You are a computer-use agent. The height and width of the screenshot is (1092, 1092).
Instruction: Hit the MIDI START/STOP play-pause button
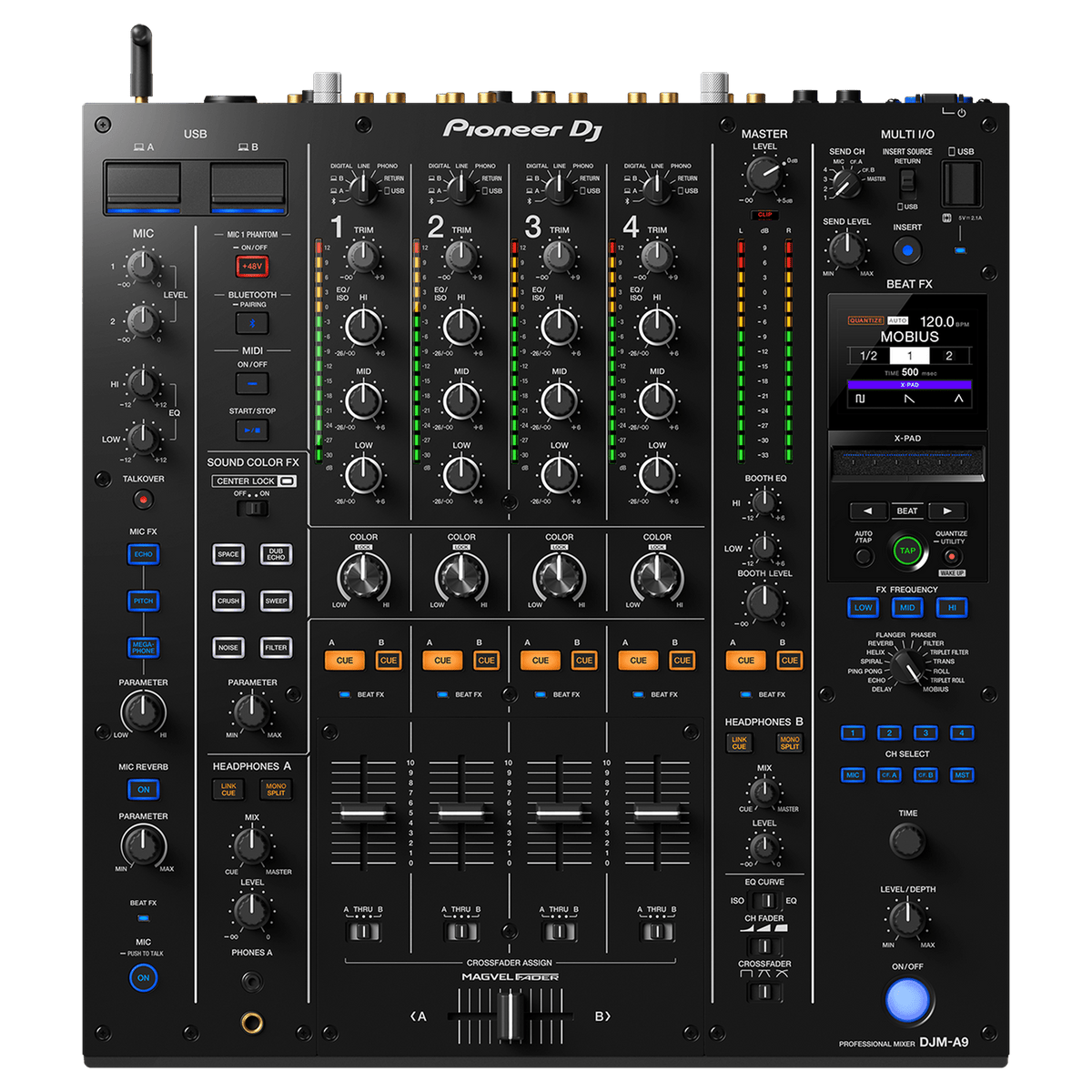(x=252, y=430)
